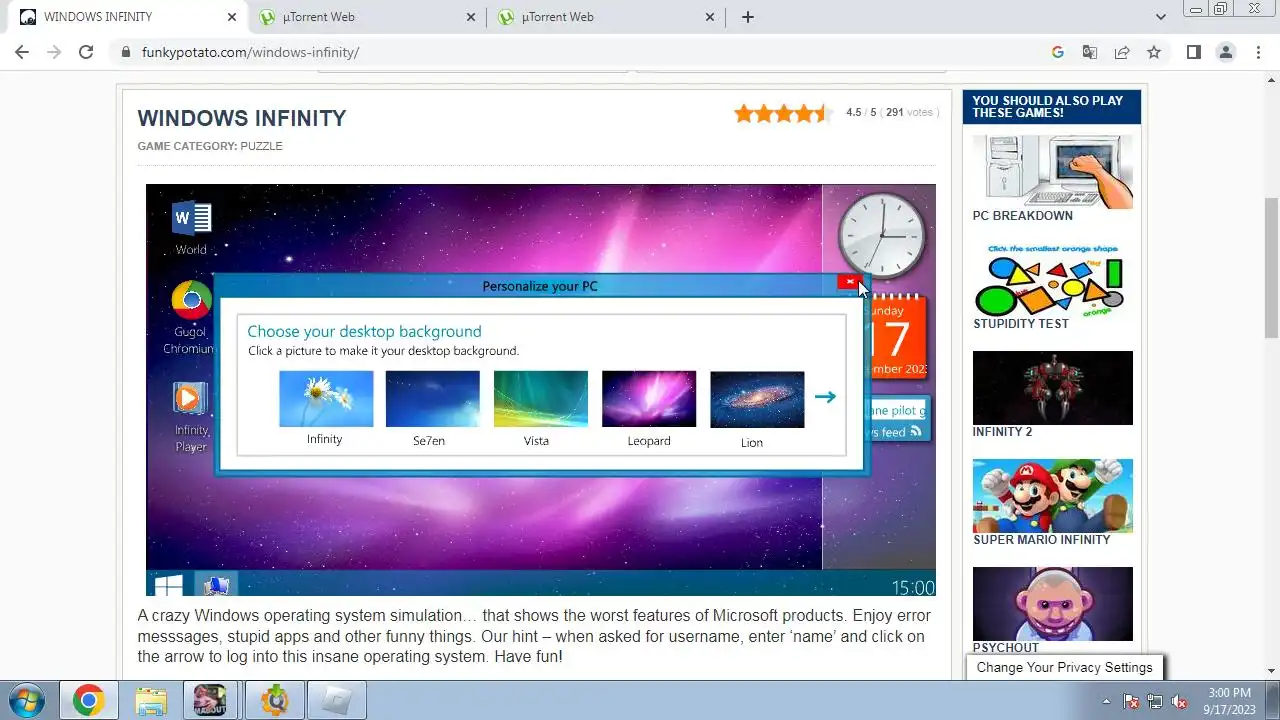Pick the Se7en desktop background

(x=432, y=398)
